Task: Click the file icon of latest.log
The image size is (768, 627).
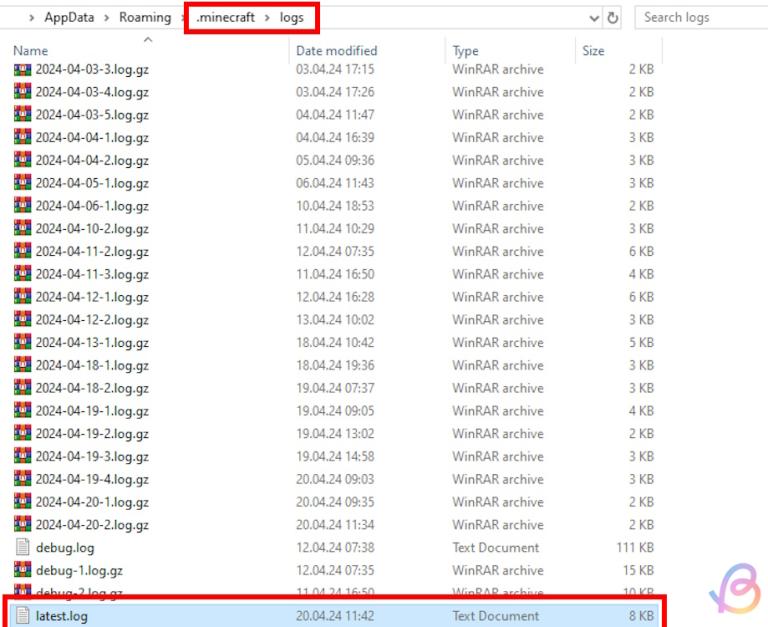Action: (22, 616)
